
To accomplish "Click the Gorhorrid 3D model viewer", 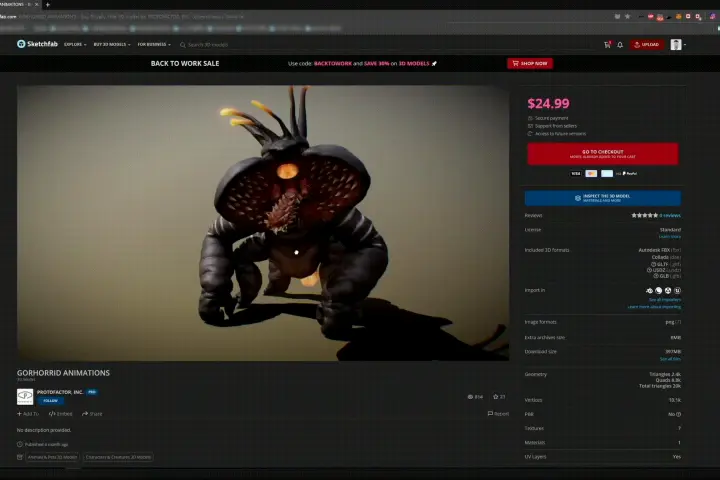I will coord(263,223).
